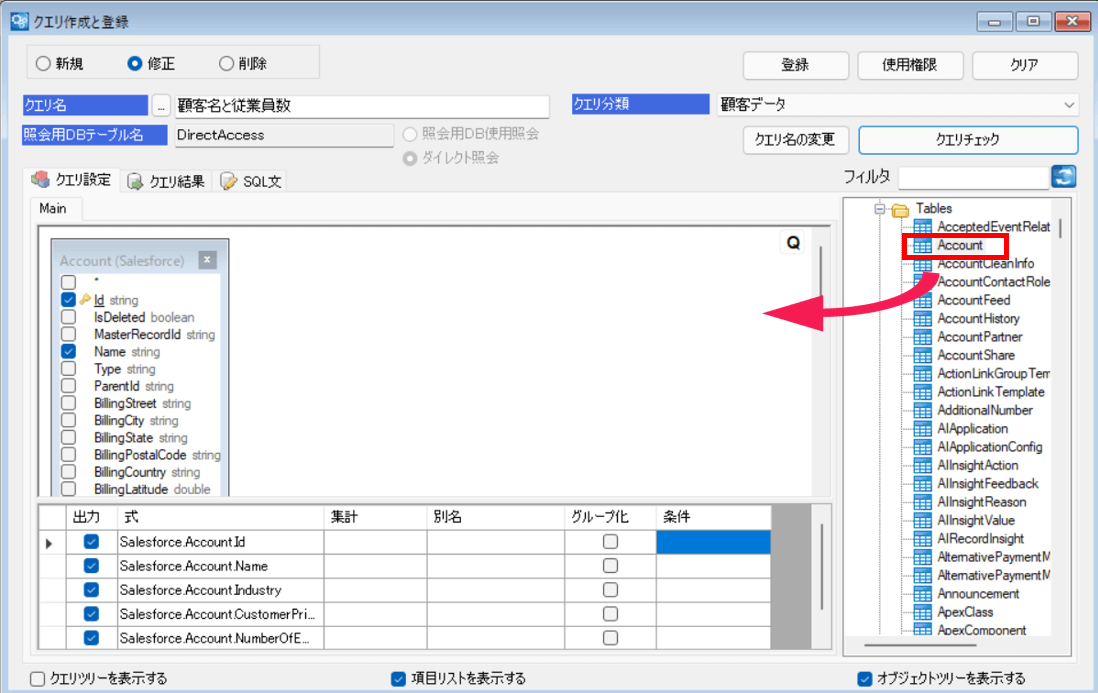
Task: Click the Tables folder icon
Action: click(901, 209)
